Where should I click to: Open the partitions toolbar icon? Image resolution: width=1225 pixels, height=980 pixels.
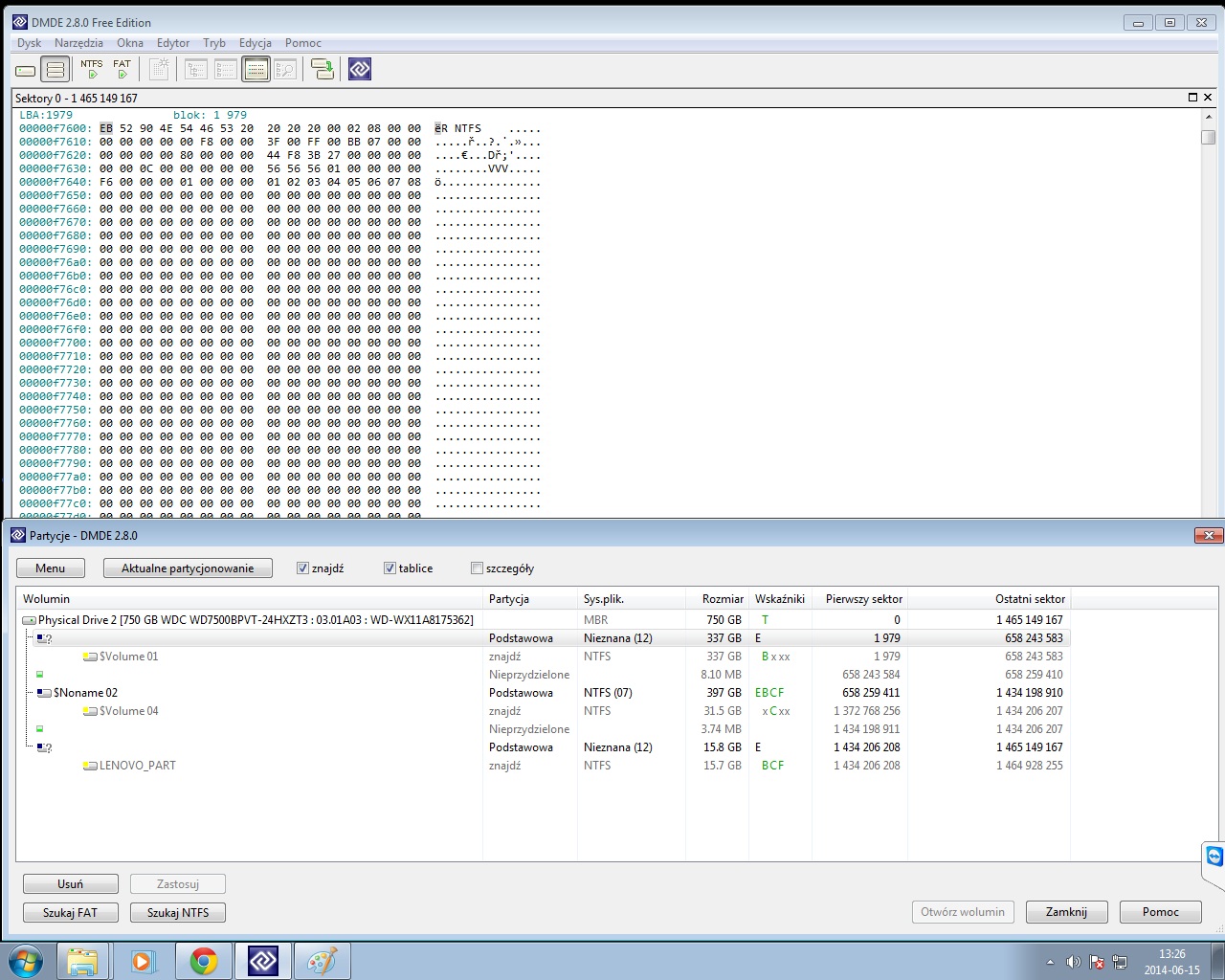(56, 70)
